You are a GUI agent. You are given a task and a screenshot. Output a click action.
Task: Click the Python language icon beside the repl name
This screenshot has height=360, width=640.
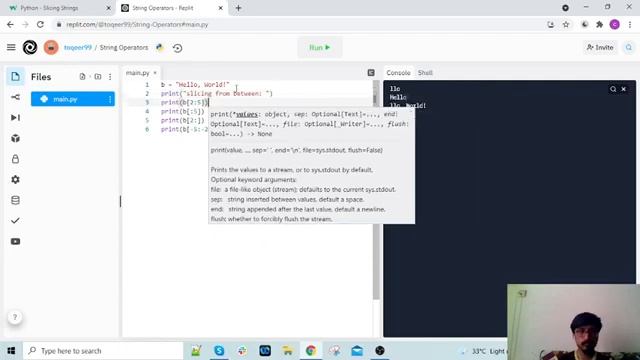160,48
